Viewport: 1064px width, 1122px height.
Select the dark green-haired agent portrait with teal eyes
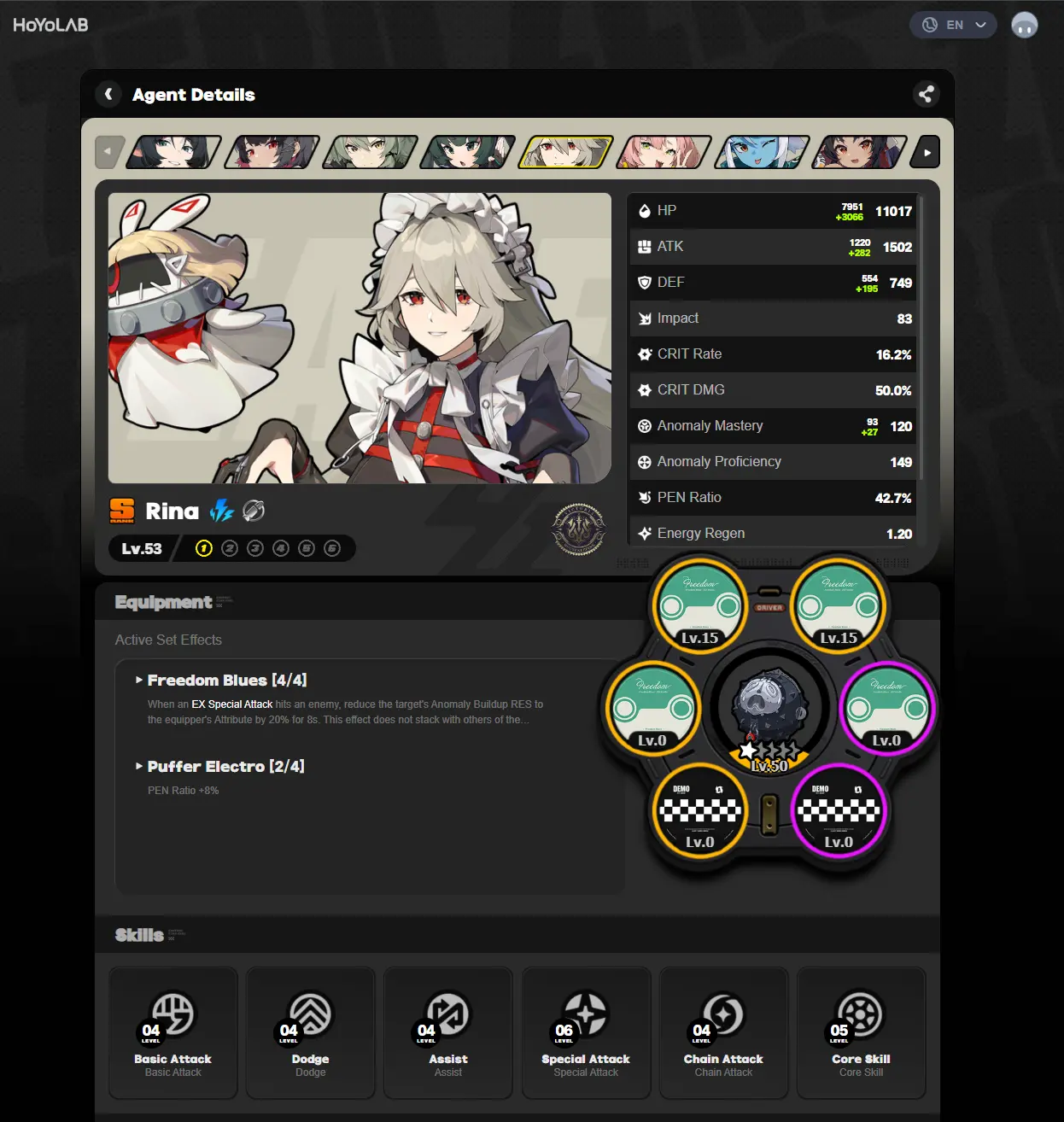[x=468, y=153]
